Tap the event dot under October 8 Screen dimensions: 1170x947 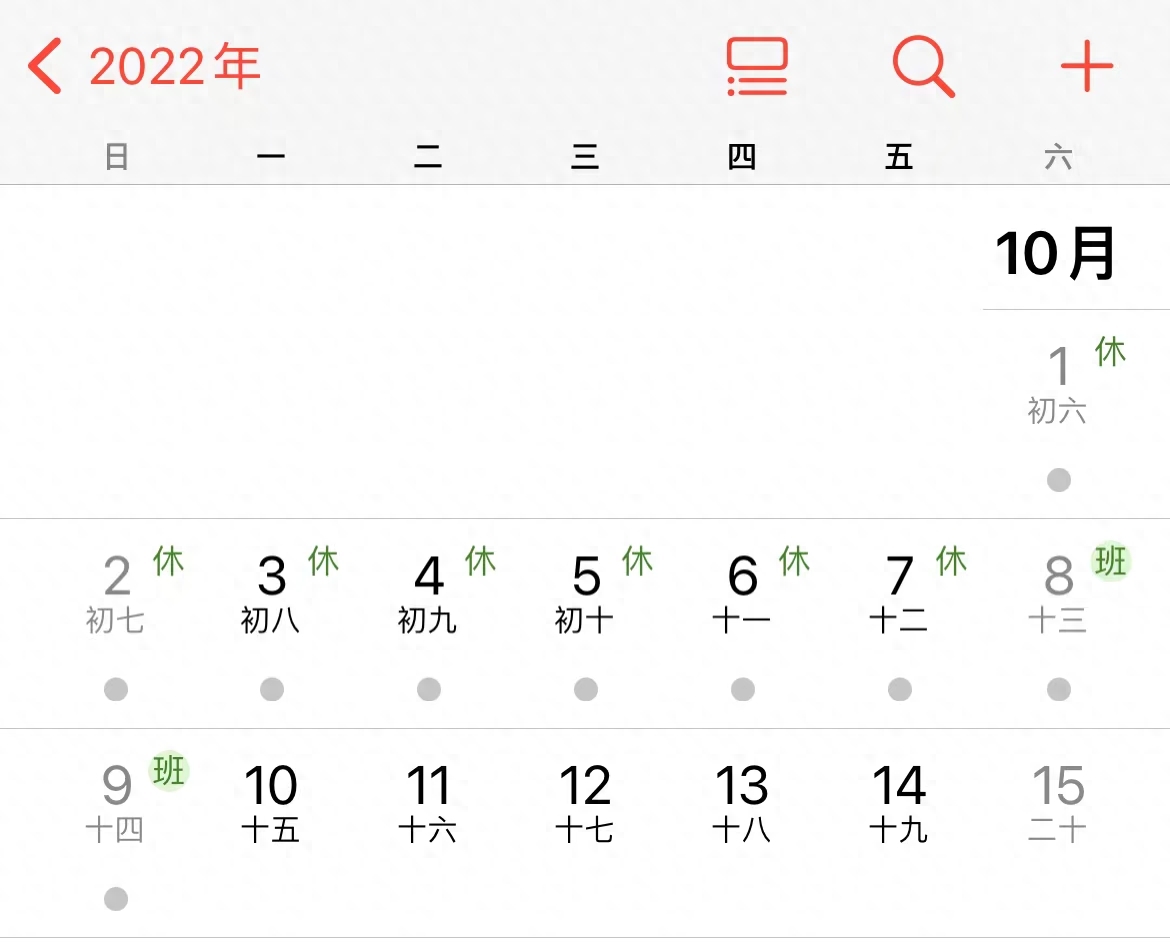pos(1059,689)
